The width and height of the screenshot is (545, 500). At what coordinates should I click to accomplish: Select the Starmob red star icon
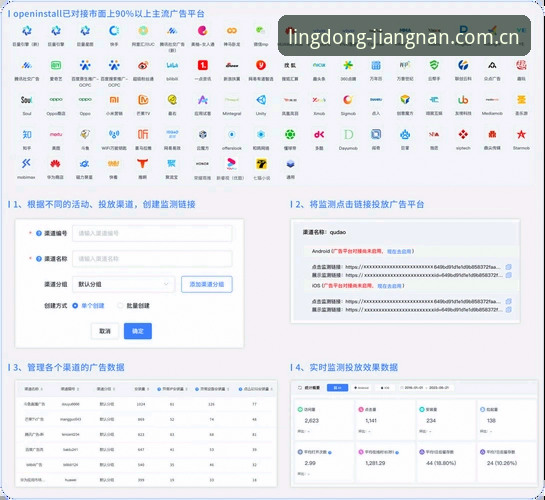tap(521, 134)
